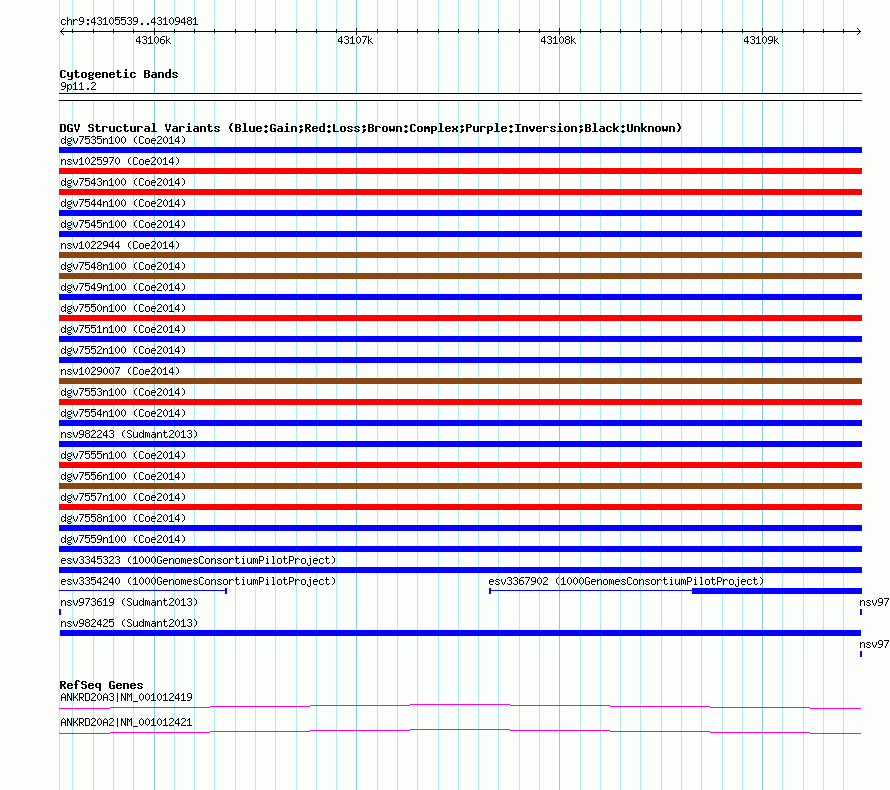Screen dimensions: 890x790
Task: Click the blue bar for nsv982425
Action: tap(460, 633)
